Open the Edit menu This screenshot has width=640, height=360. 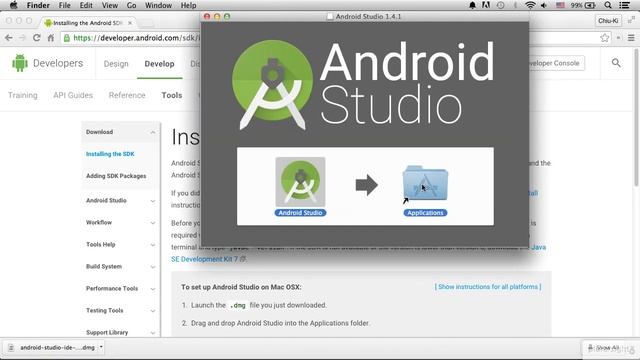86,5
